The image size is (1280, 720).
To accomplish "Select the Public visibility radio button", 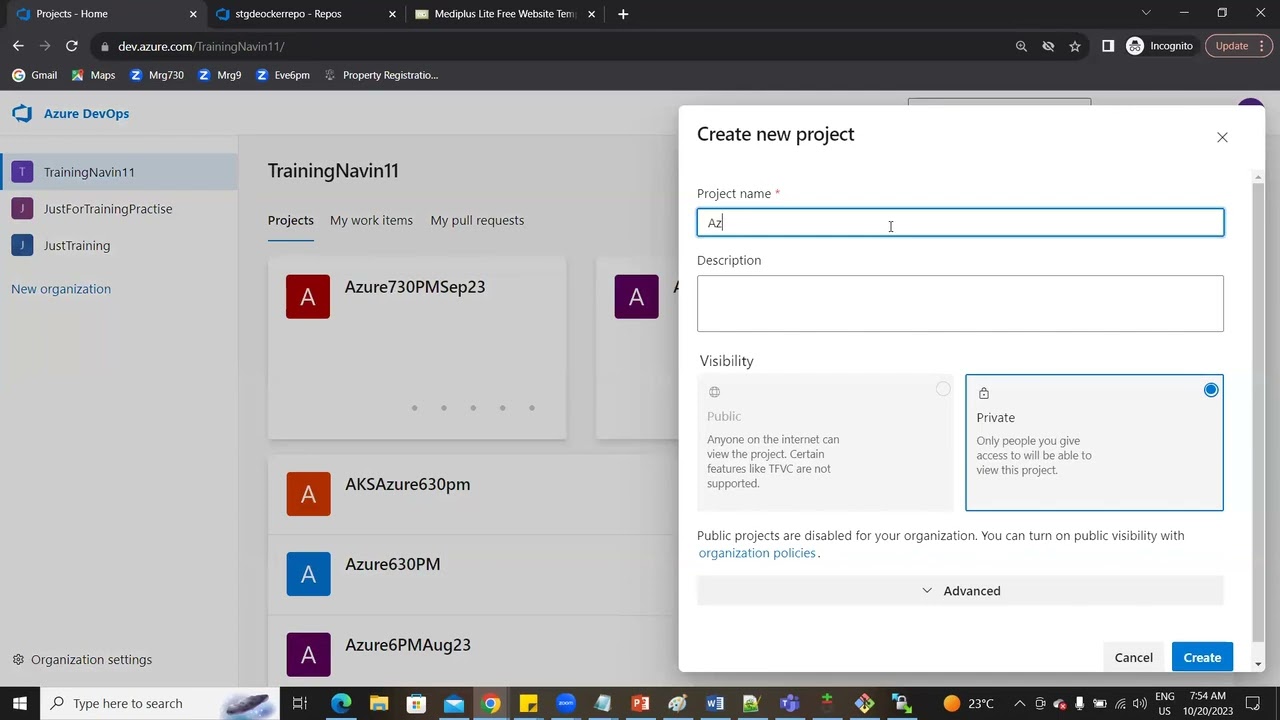I will point(943,389).
